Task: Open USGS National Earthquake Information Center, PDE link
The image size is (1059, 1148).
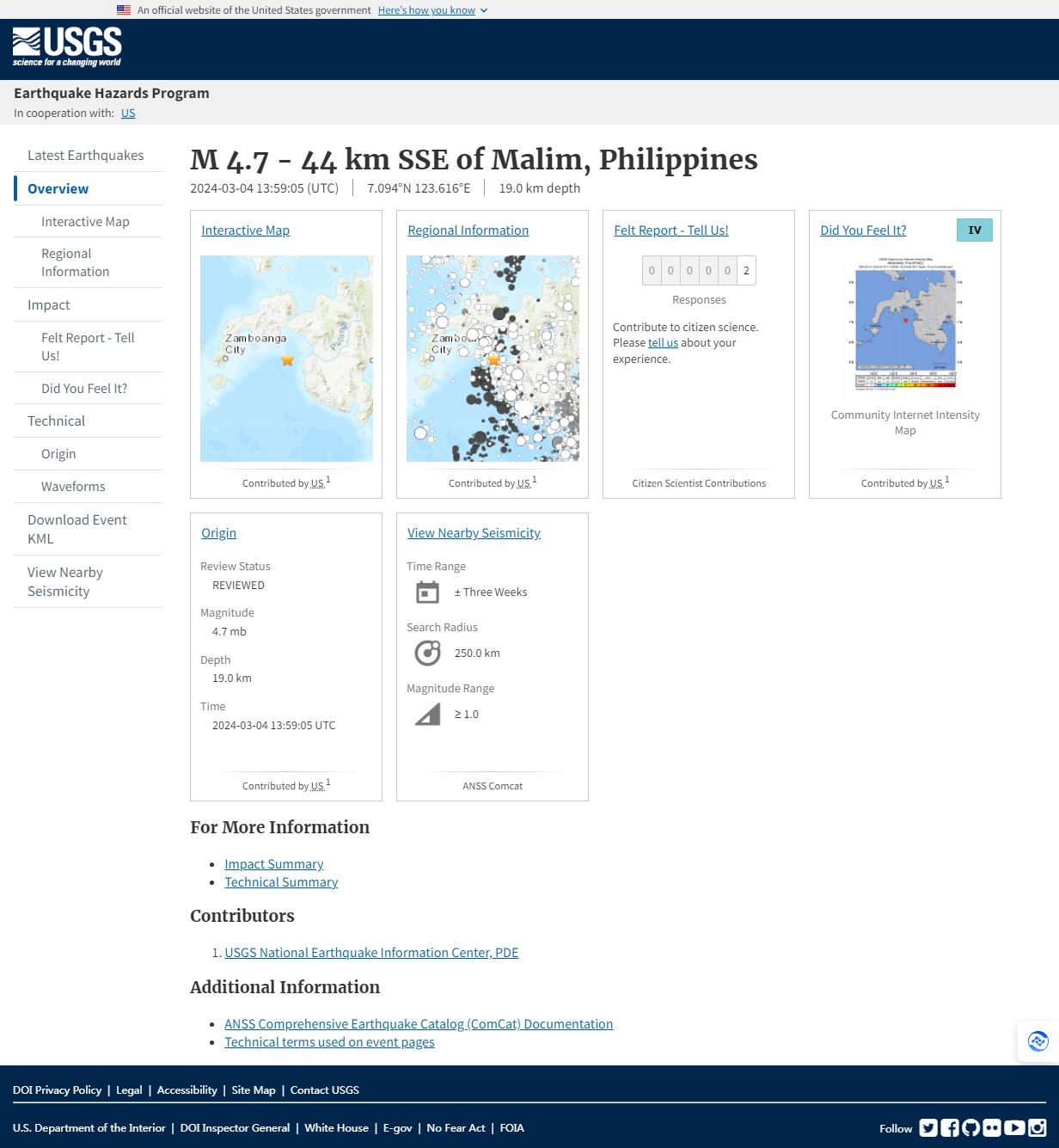Action: [x=371, y=953]
